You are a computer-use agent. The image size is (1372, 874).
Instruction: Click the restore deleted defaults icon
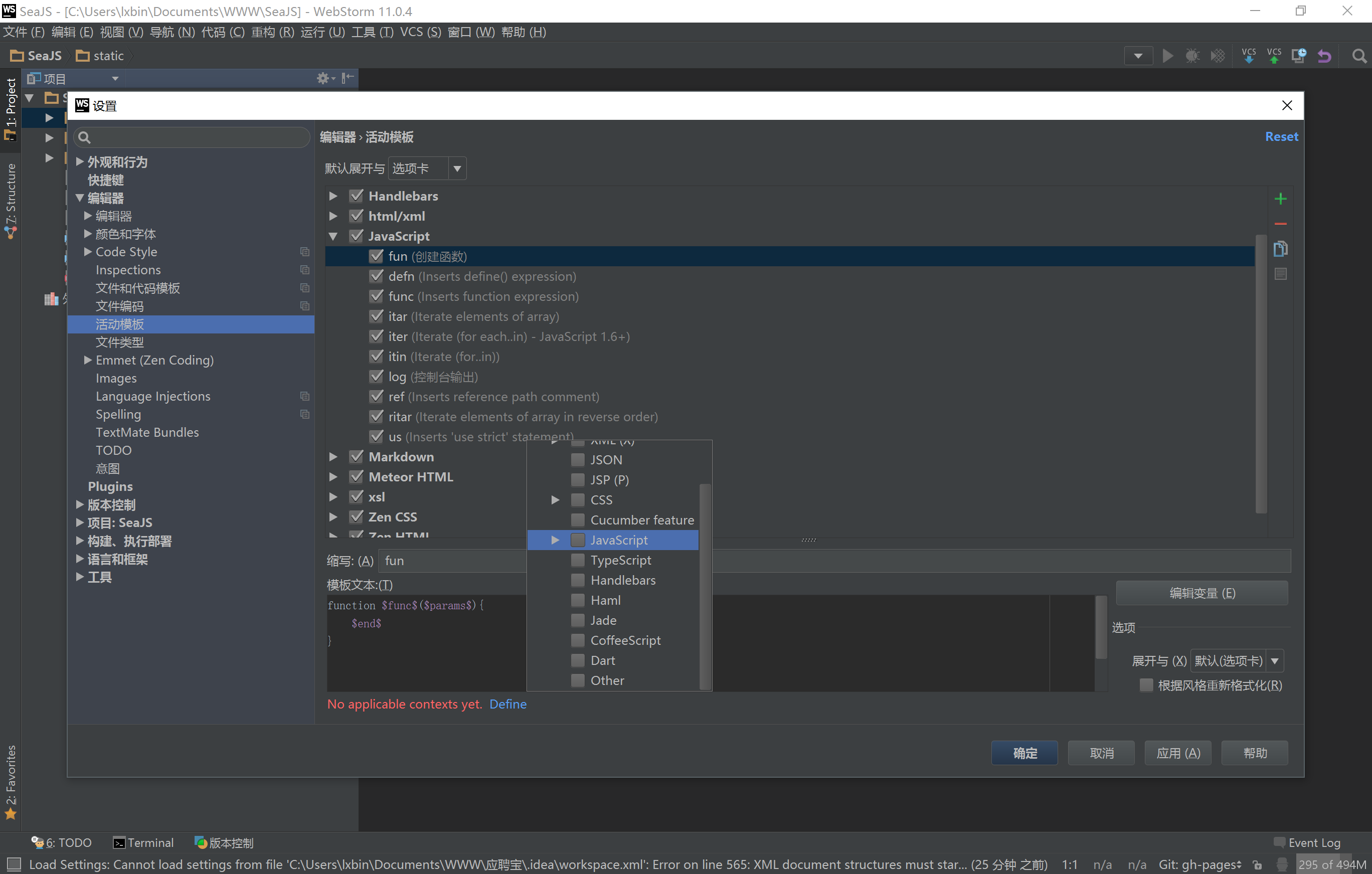(1280, 274)
